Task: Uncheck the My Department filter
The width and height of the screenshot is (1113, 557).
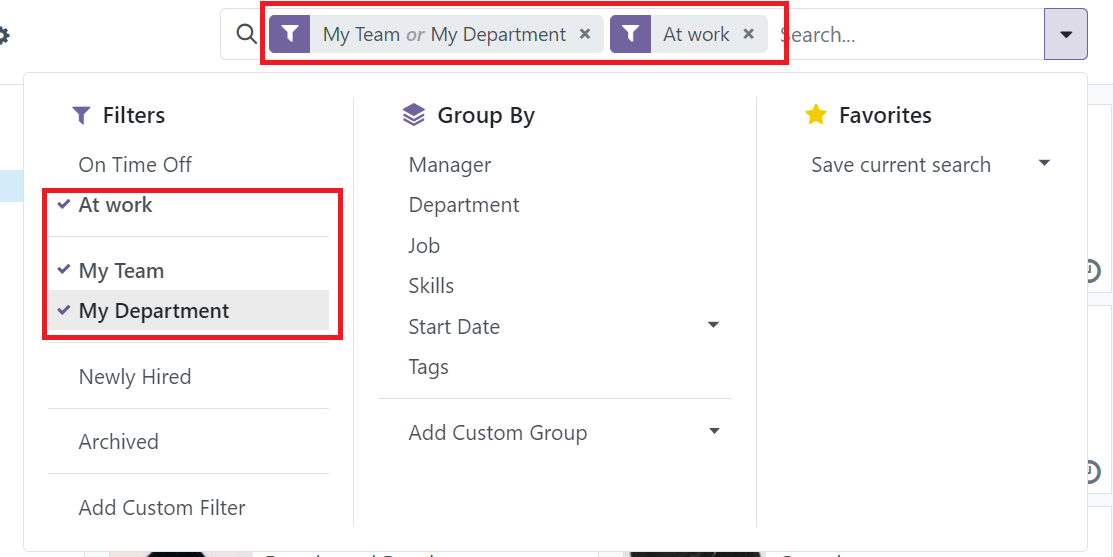Action: [153, 311]
